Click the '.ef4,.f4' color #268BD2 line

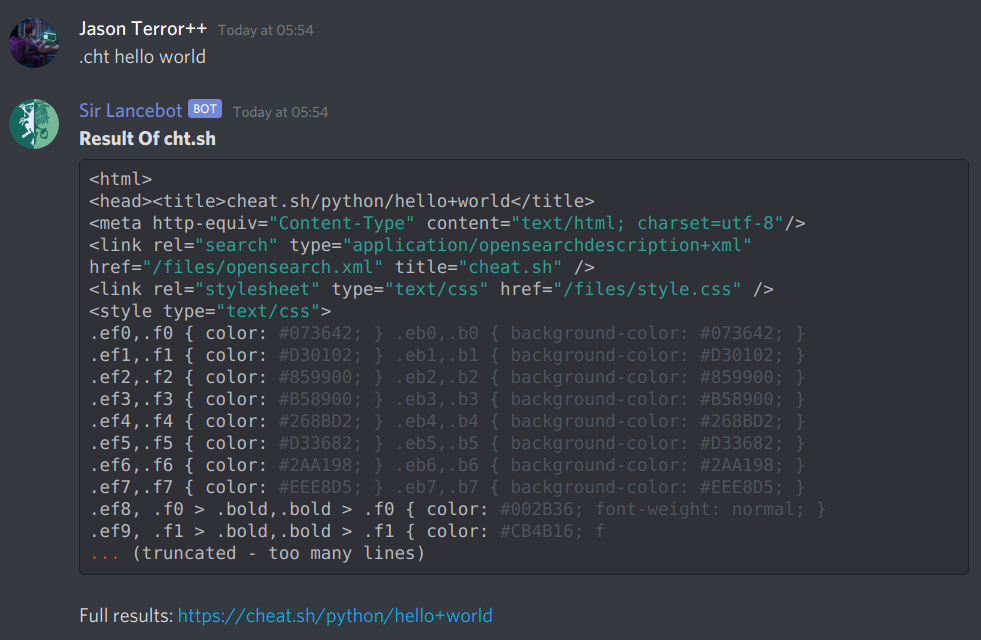447,421
